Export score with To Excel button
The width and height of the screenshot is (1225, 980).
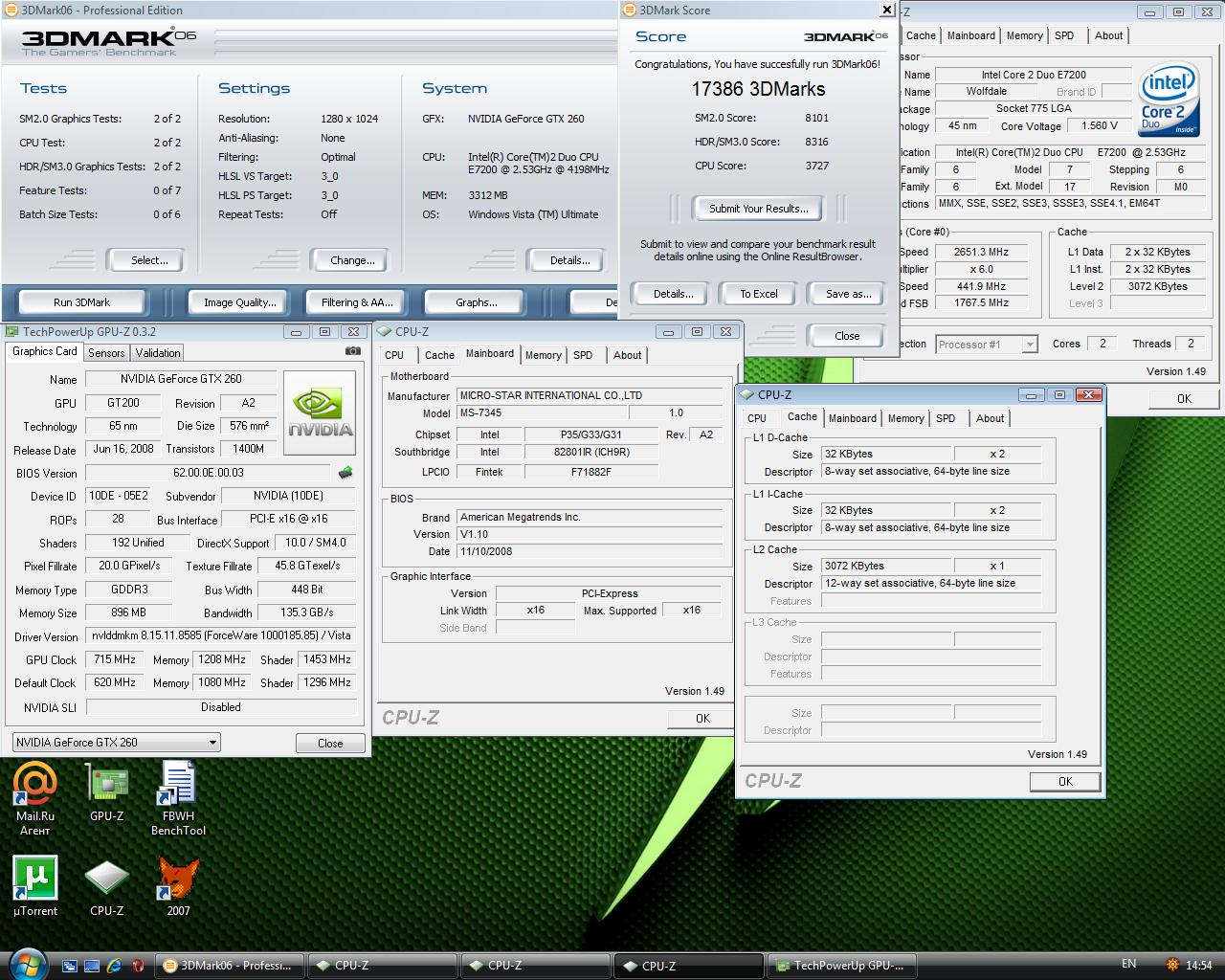tap(759, 294)
